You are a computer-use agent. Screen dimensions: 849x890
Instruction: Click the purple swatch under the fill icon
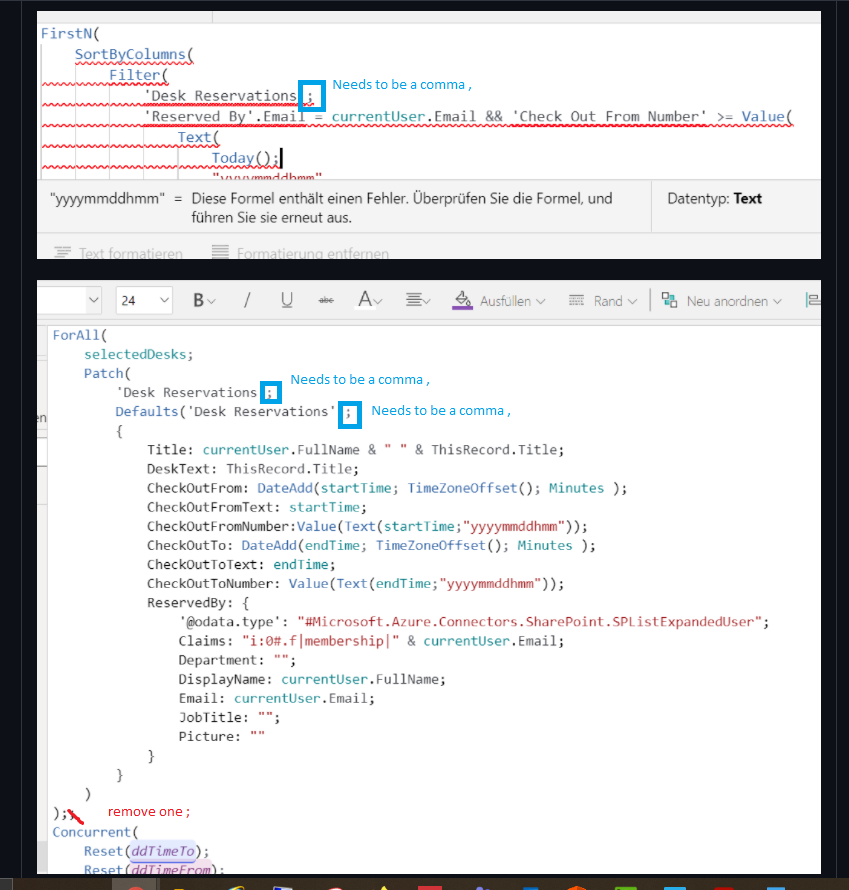click(462, 308)
